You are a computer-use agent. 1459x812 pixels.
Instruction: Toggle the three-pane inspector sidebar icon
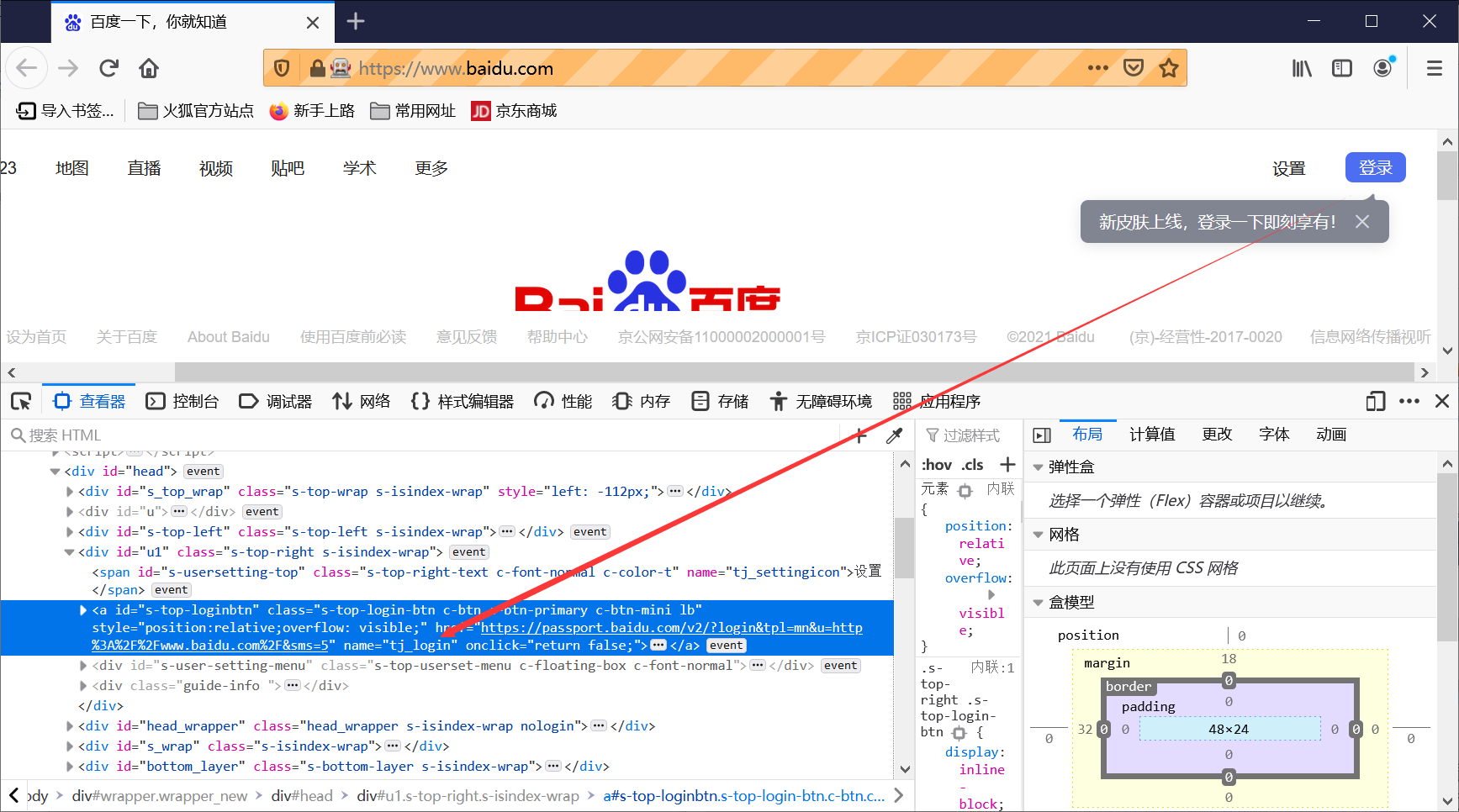[x=1042, y=435]
